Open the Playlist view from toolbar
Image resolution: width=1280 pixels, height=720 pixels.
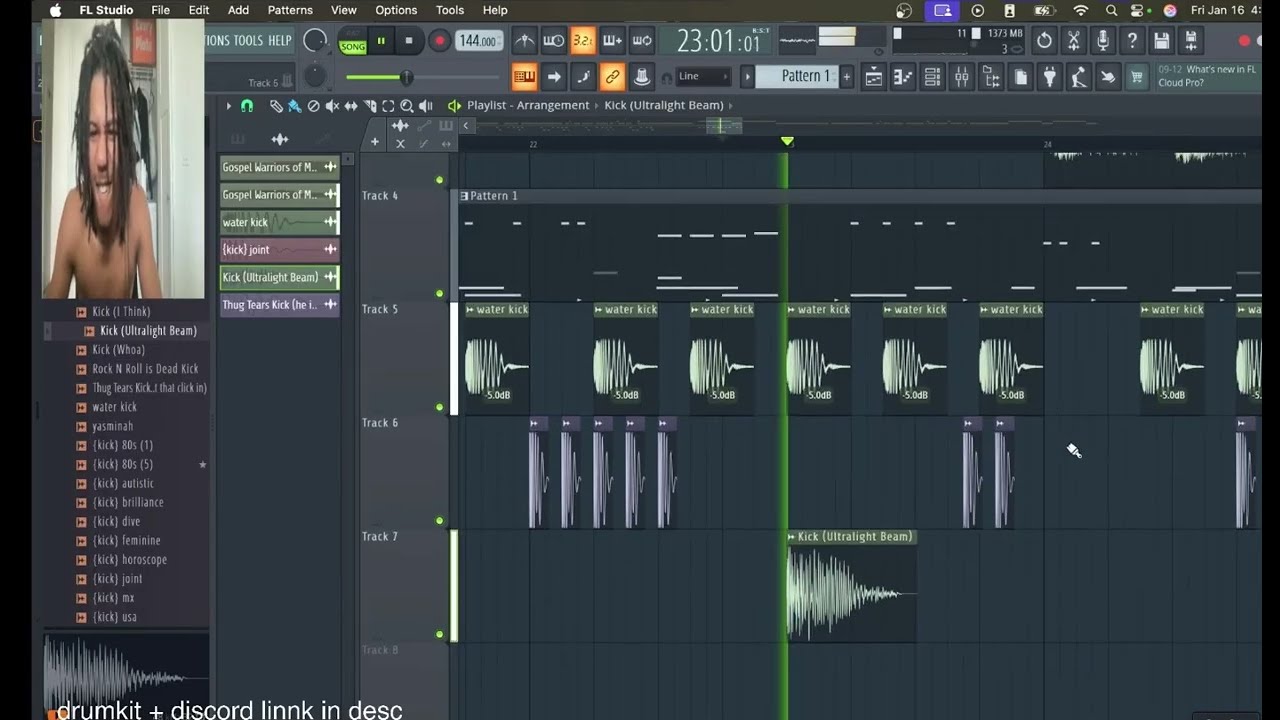873,77
